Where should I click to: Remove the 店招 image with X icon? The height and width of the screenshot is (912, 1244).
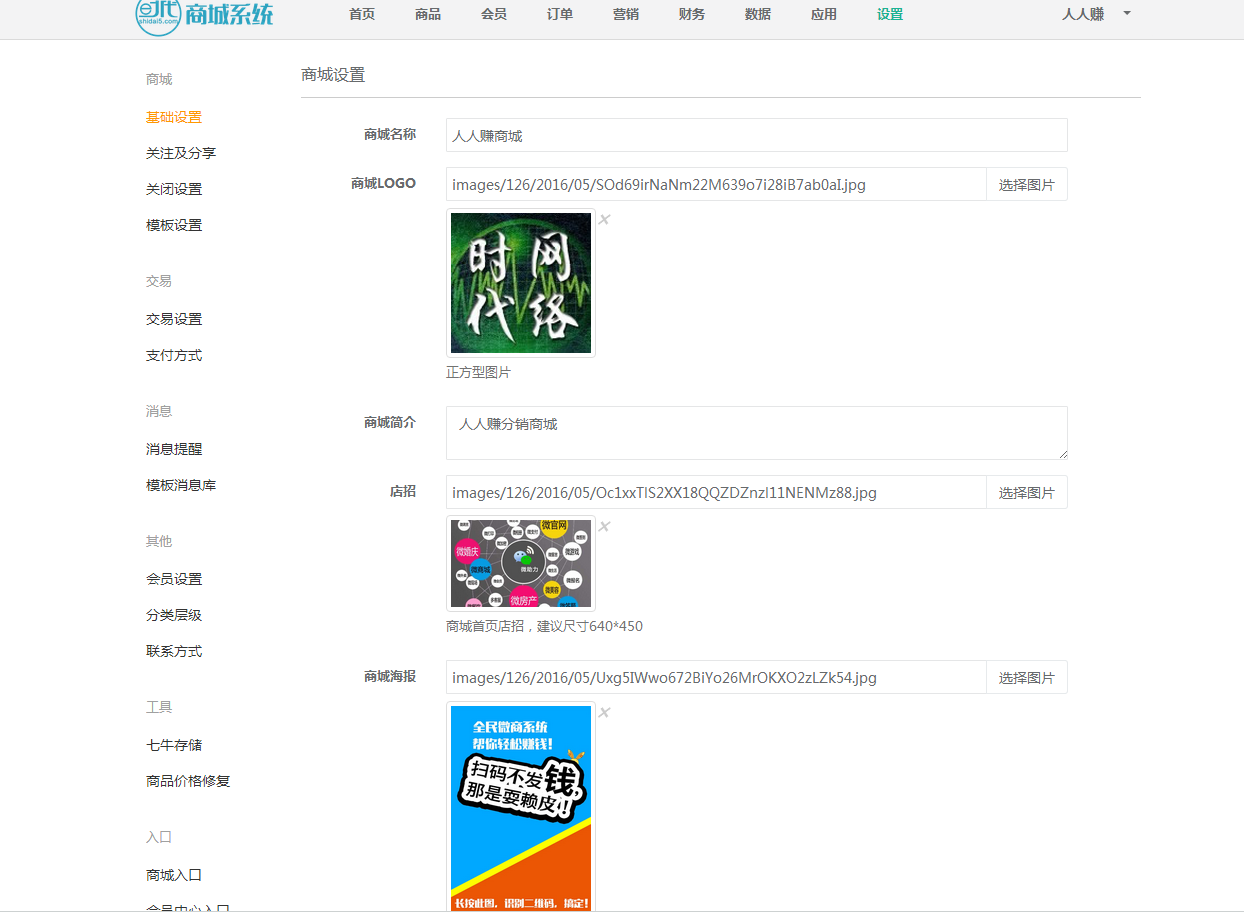tap(604, 527)
